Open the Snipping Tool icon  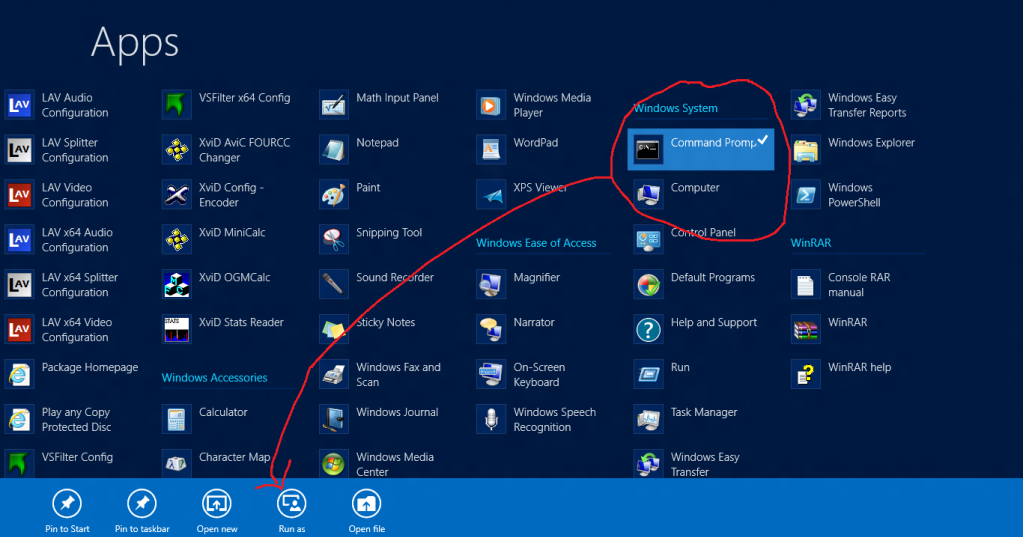click(333, 240)
